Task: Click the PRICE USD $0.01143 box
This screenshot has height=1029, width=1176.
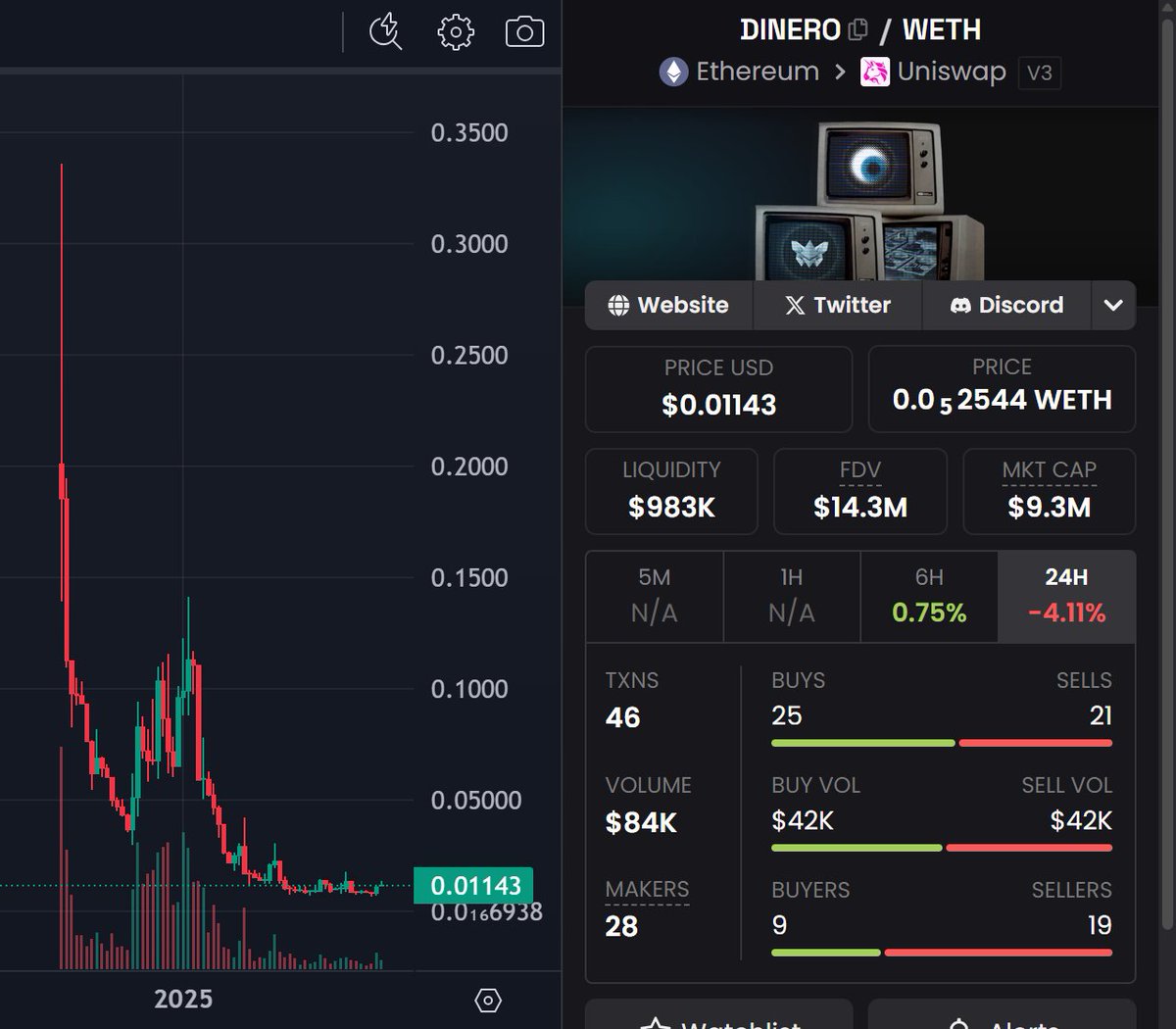Action: 718,389
